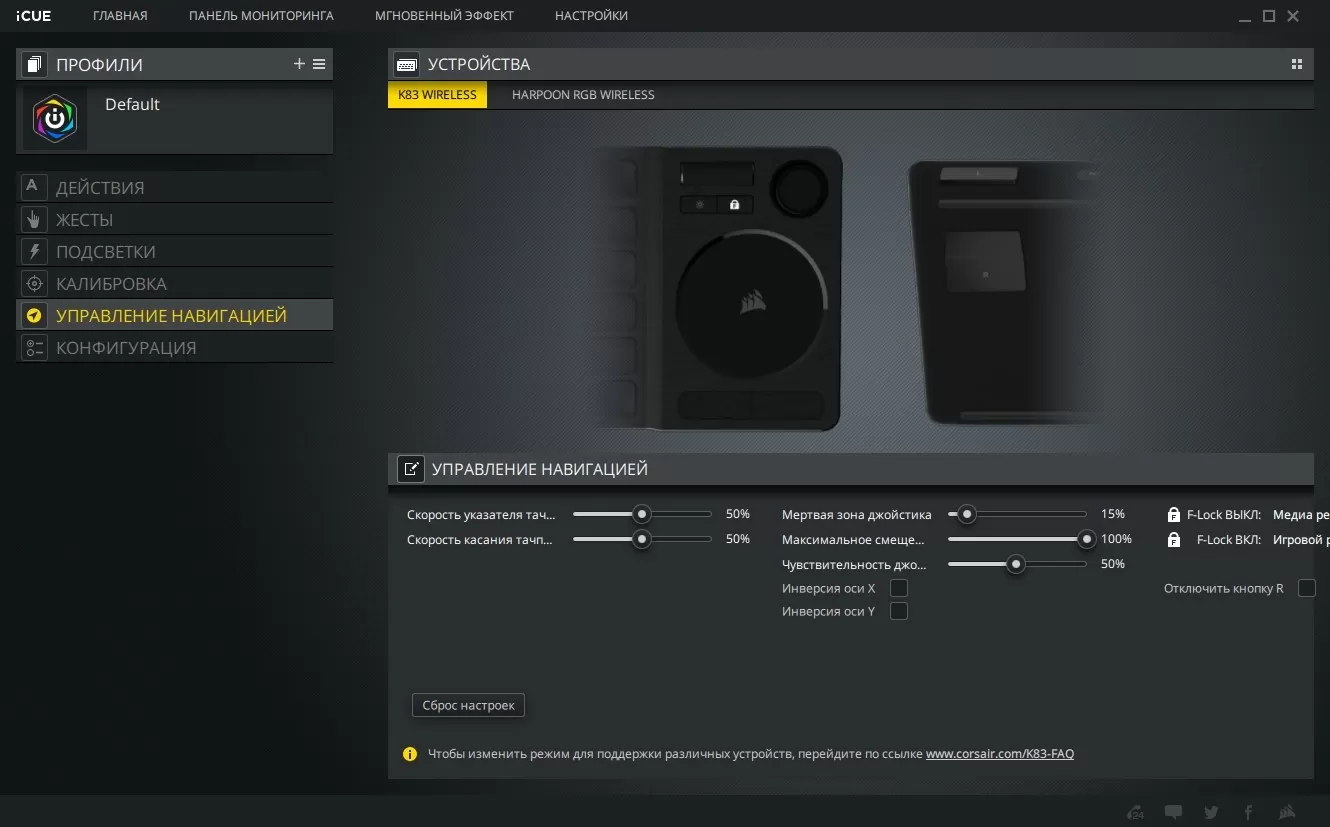Go to the ГЛАВНАЯ menu
This screenshot has width=1330, height=827.
point(120,16)
